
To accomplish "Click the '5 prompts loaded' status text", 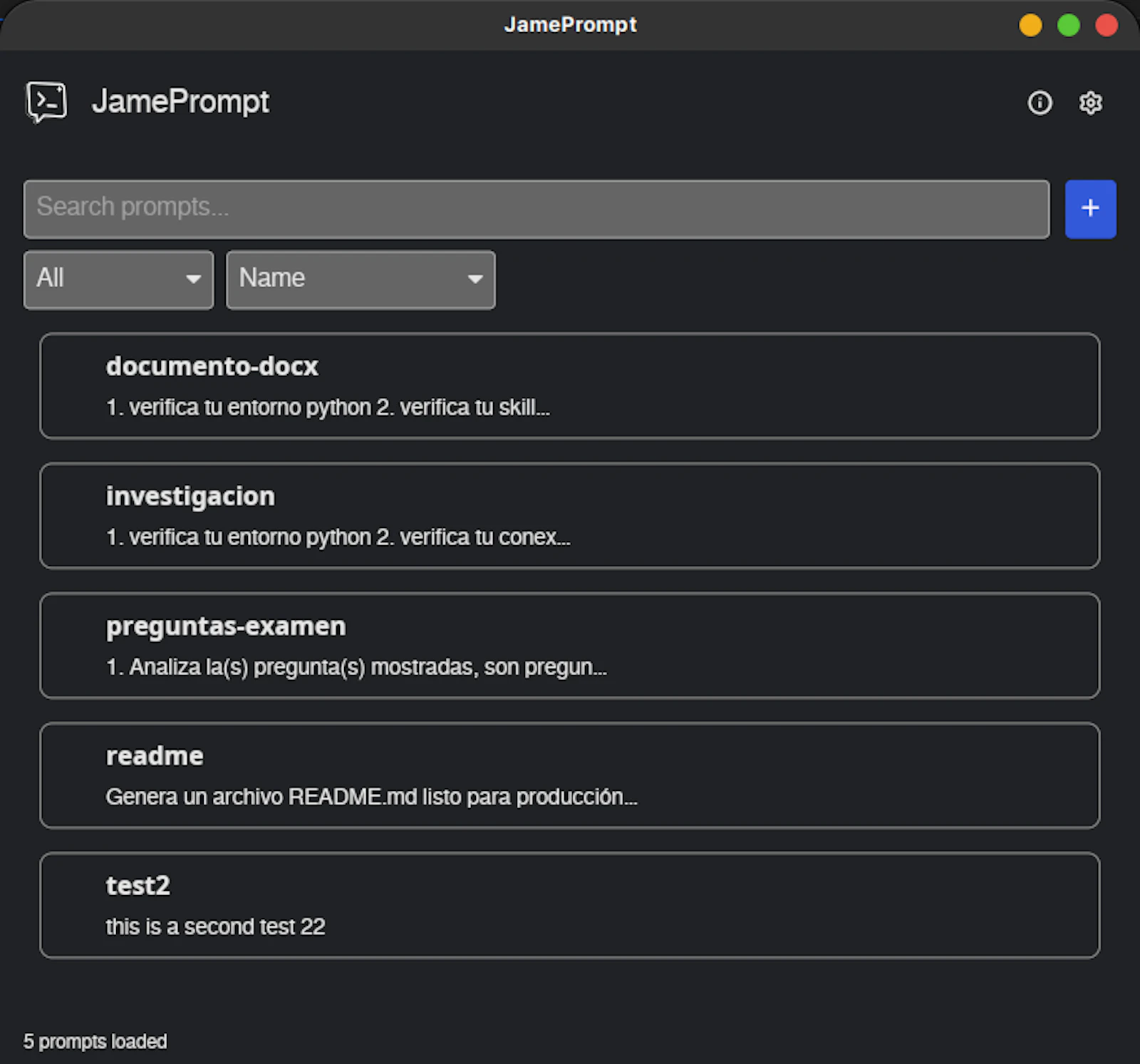I will tap(95, 1041).
